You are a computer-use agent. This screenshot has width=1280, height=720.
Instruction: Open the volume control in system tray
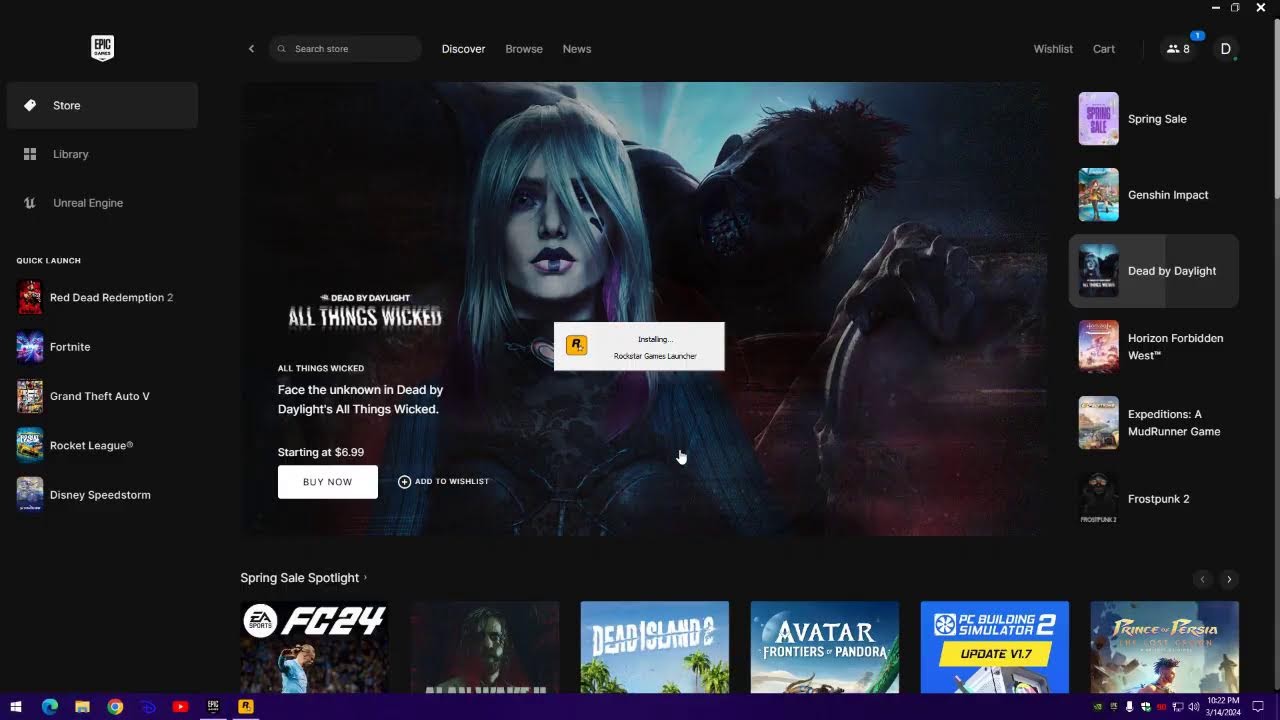tap(1194, 707)
